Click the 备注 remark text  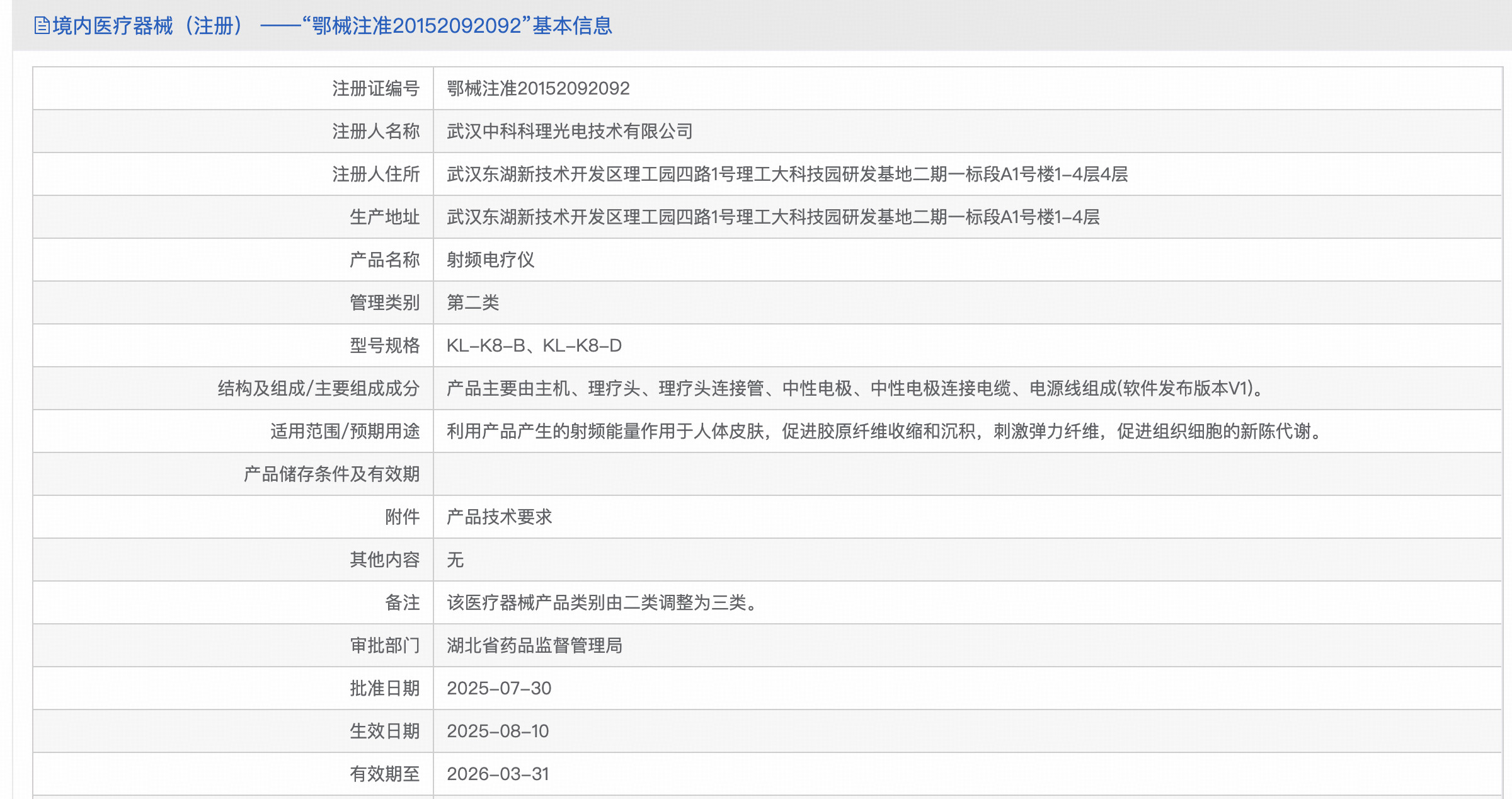604,602
